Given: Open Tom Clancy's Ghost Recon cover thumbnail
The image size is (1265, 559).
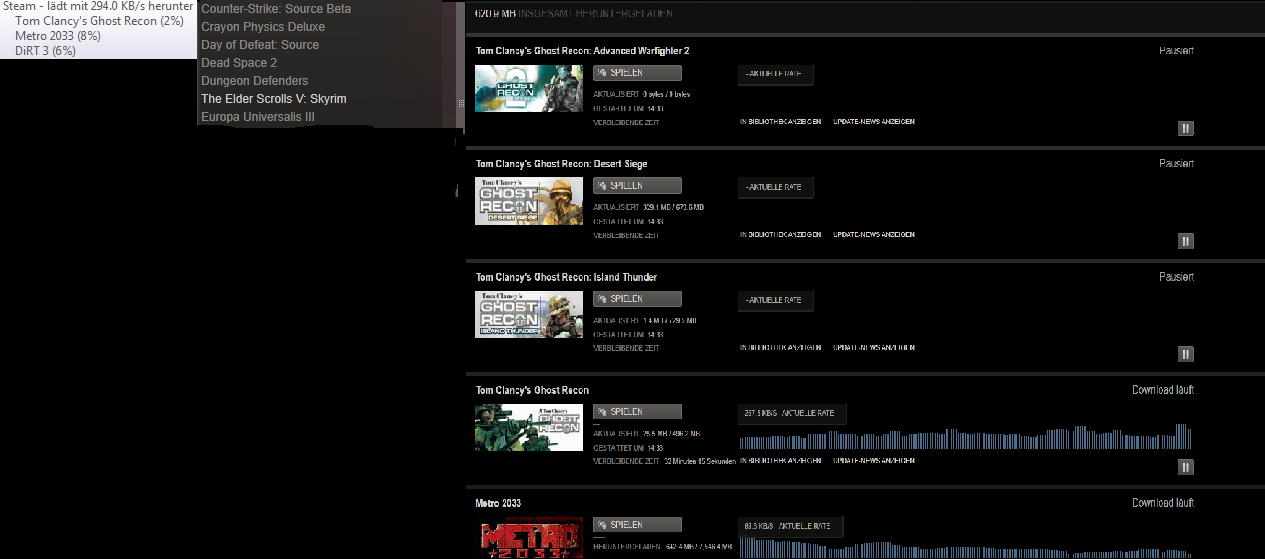Looking at the screenshot, I should pyautogui.click(x=529, y=427).
